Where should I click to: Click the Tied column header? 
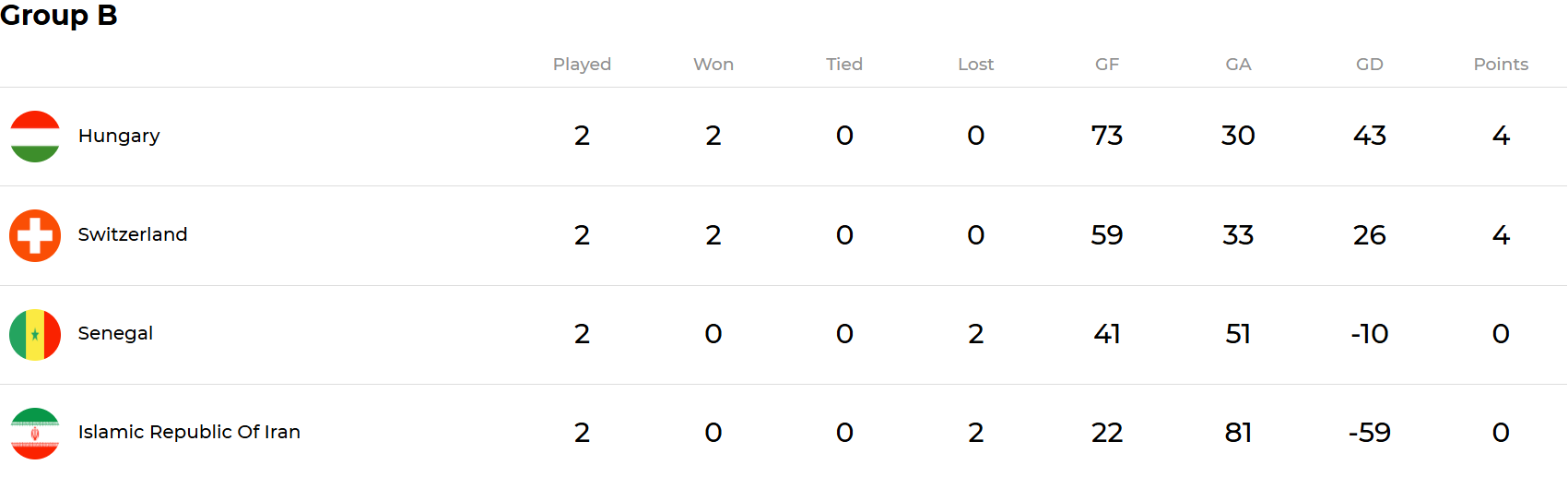(x=844, y=64)
